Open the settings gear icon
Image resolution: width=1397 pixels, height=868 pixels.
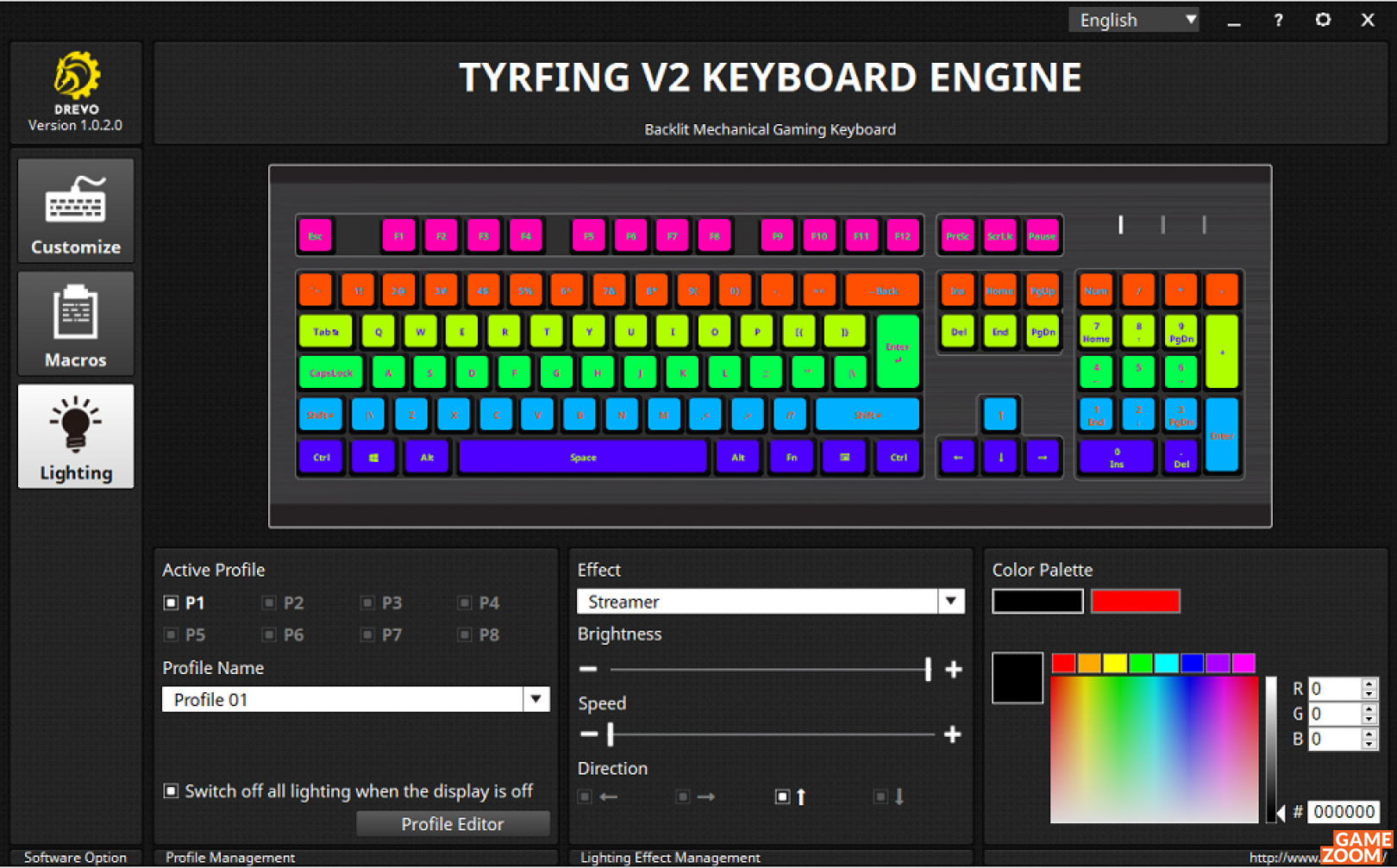tap(1323, 19)
